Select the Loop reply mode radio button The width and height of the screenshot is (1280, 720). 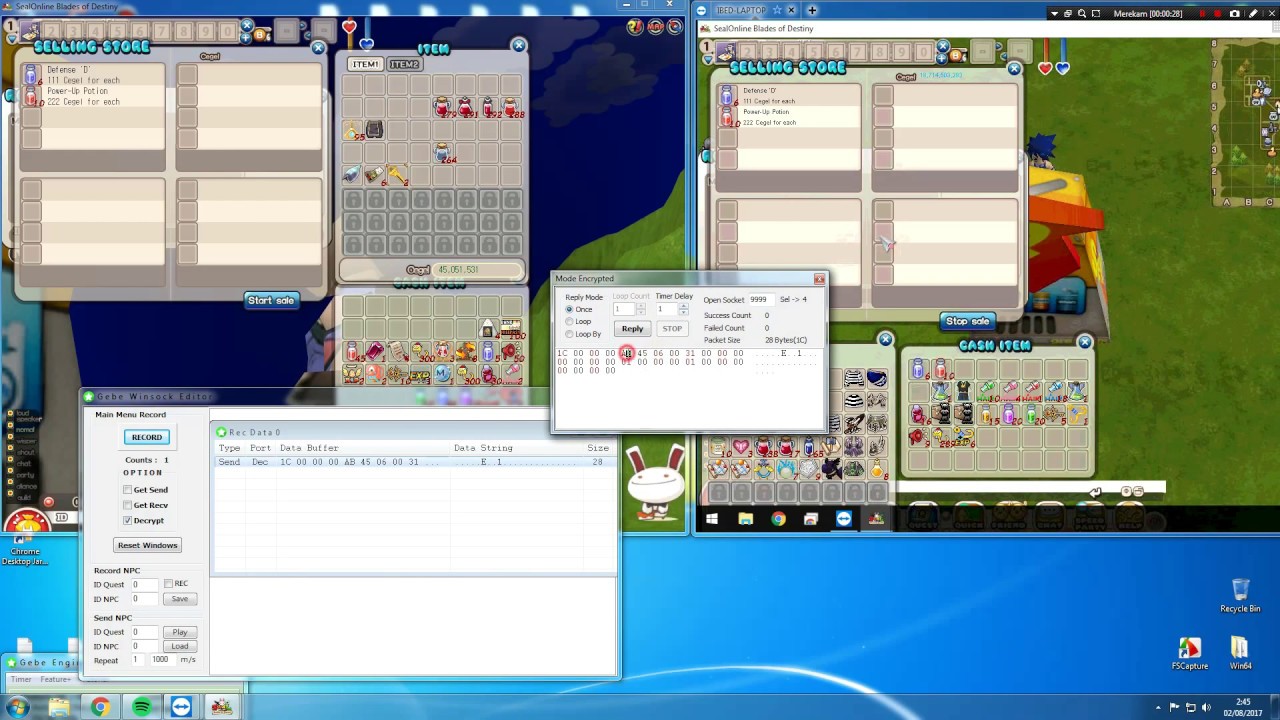point(570,322)
